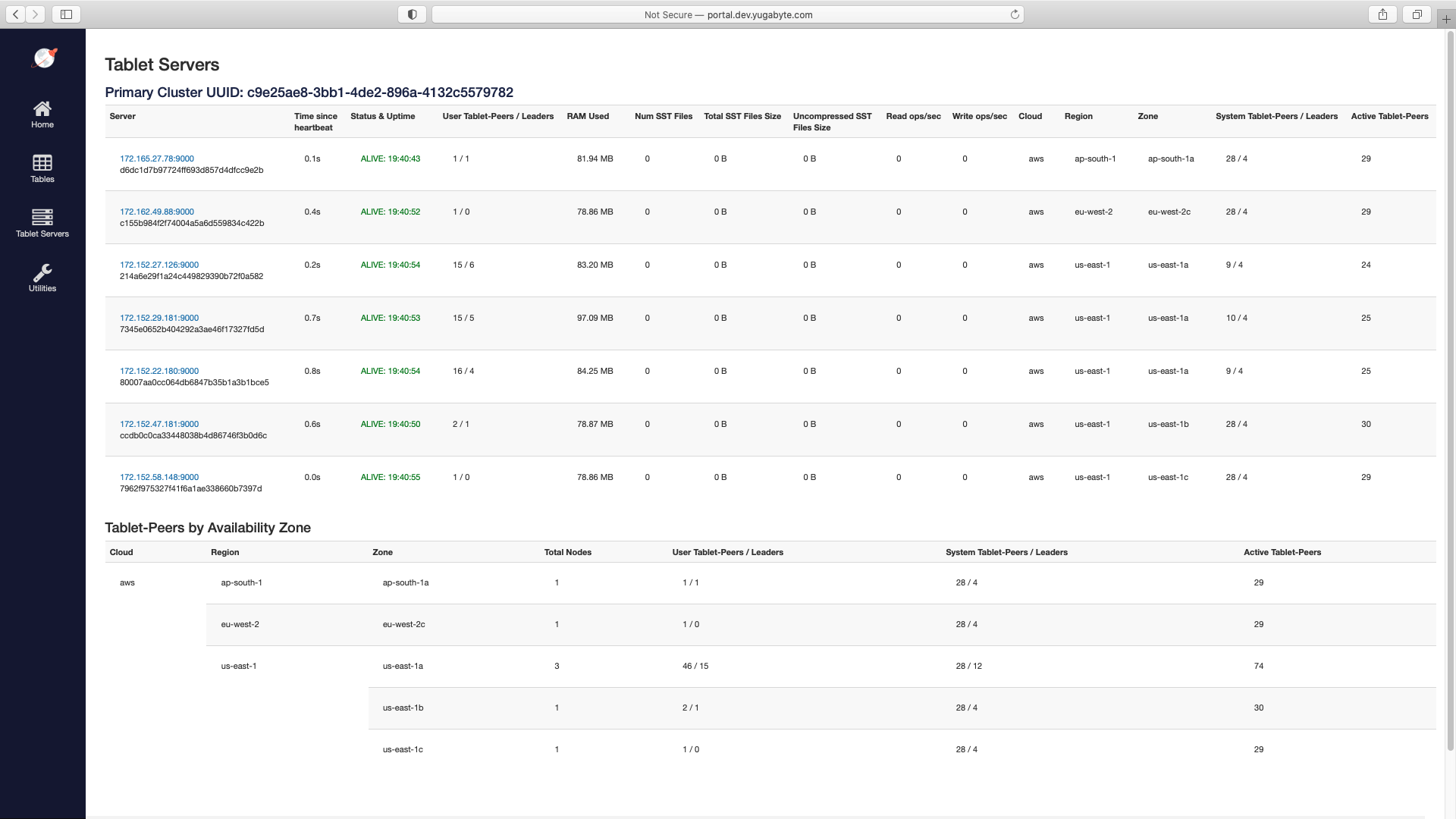The height and width of the screenshot is (819, 1456).
Task: Click the Safari privacy shield icon
Action: pyautogui.click(x=412, y=14)
